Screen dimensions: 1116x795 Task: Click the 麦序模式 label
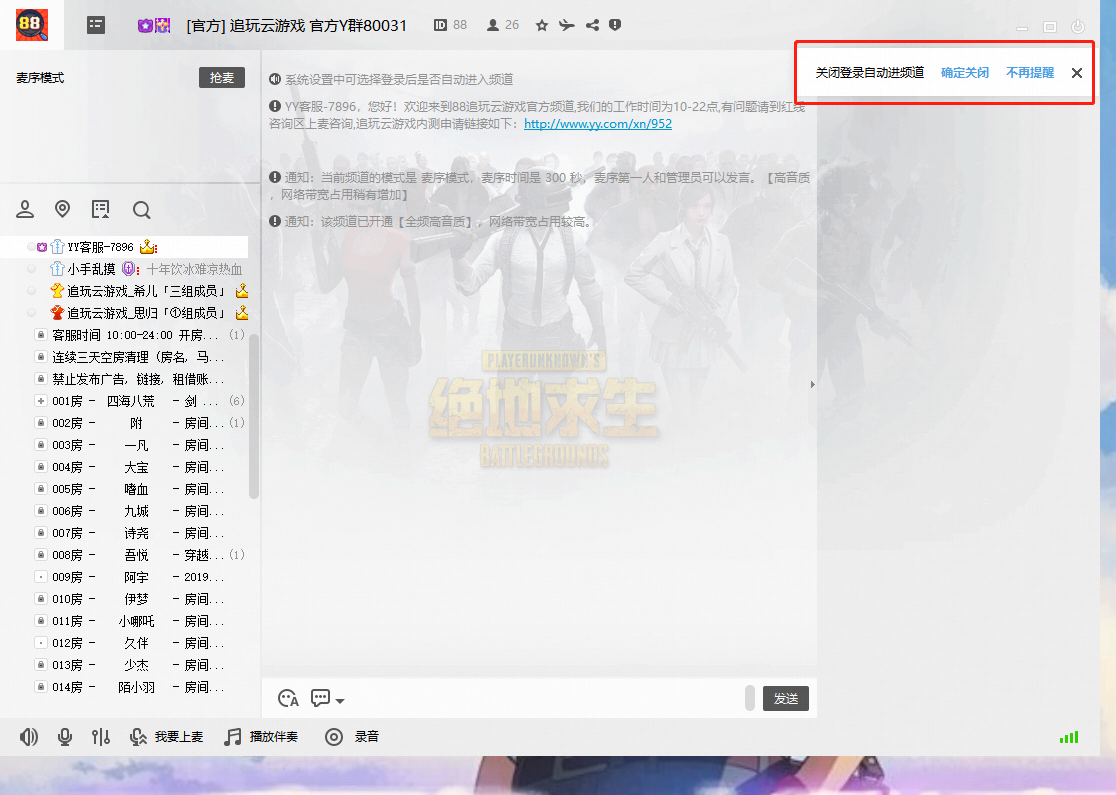(x=40, y=78)
